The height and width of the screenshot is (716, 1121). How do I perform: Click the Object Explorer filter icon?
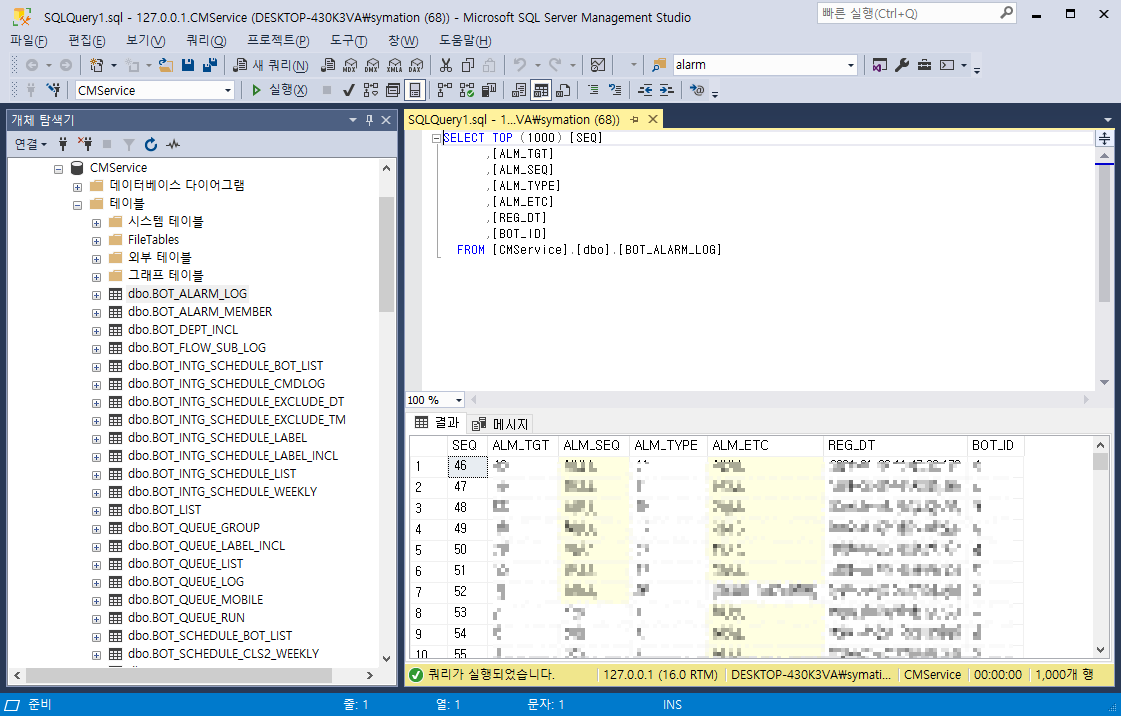click(x=129, y=144)
